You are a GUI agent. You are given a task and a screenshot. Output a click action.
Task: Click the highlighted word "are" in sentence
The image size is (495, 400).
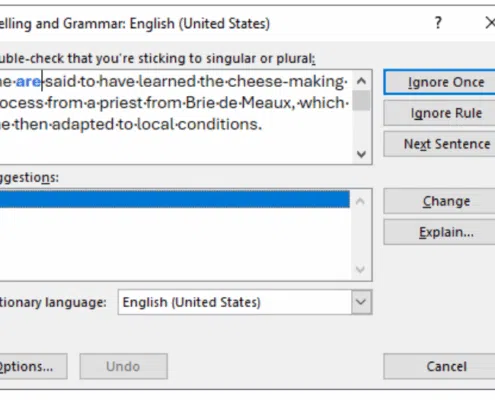click(x=29, y=82)
